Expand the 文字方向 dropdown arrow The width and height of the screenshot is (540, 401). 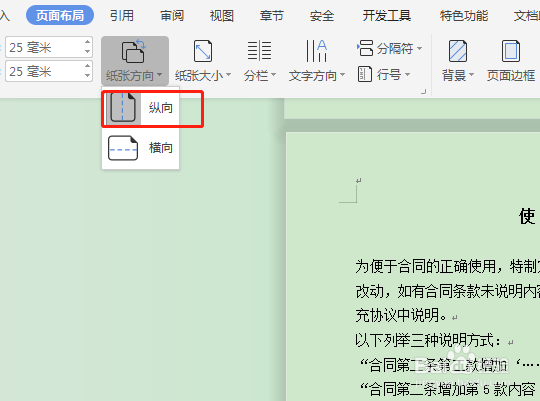pyautogui.click(x=342, y=75)
